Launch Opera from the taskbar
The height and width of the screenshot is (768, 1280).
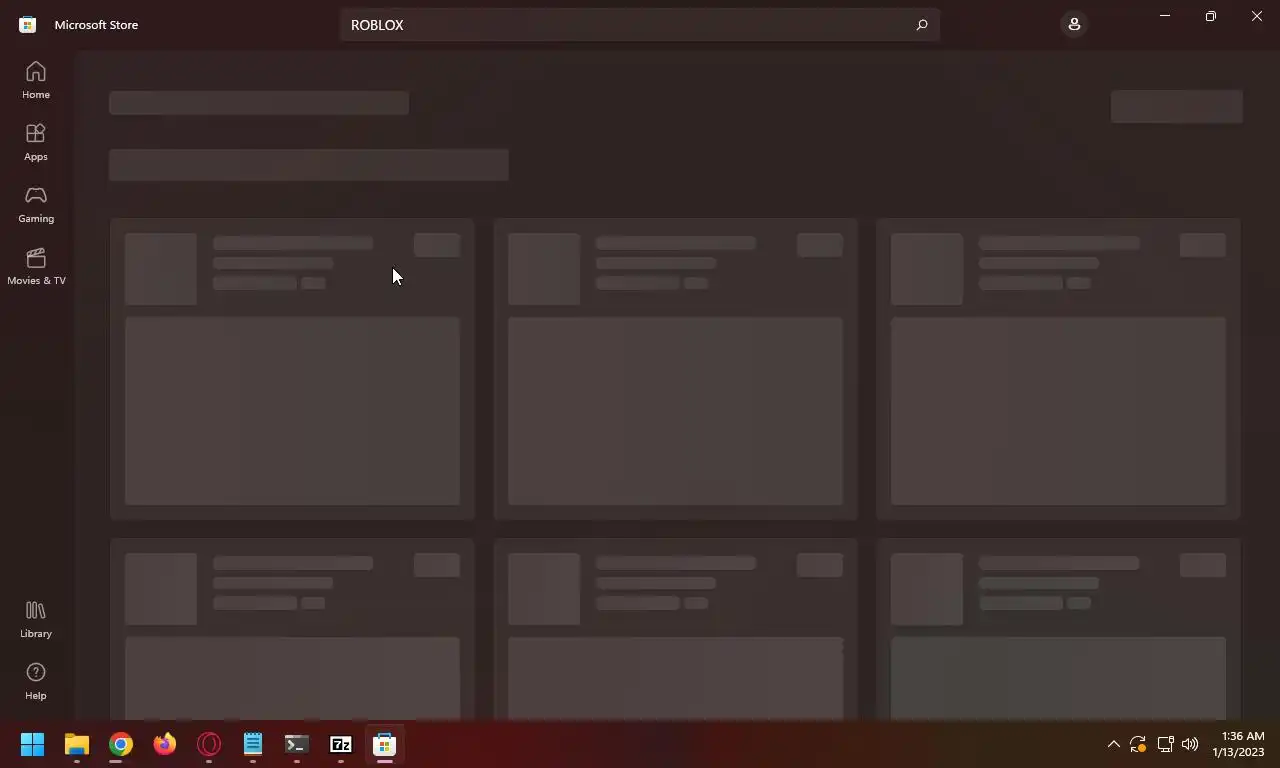pos(209,744)
